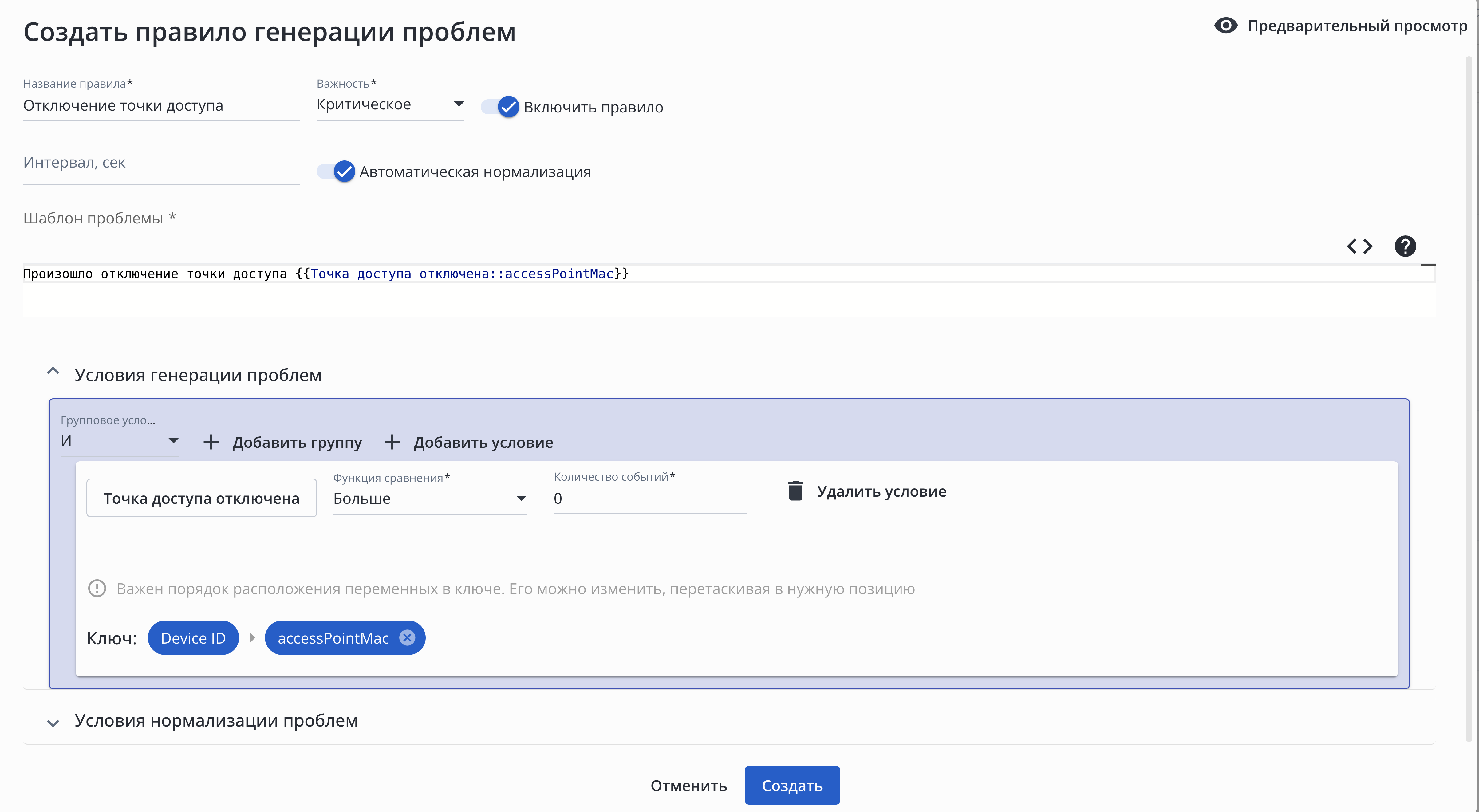Remove accessPointMac key with X icon

click(407, 637)
